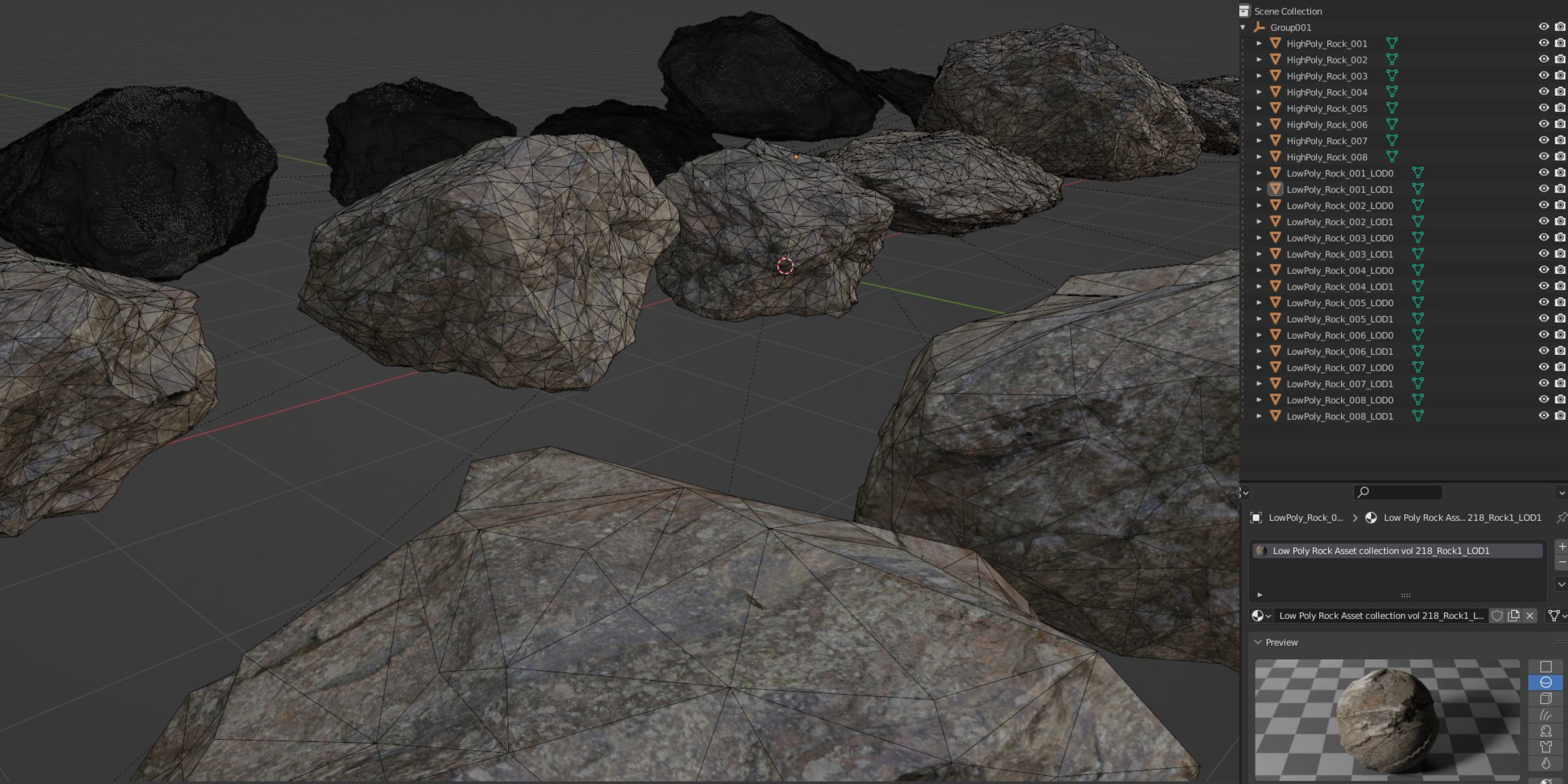Image resolution: width=1568 pixels, height=784 pixels.
Task: Hide HighPoly_Rock_005 in viewport
Action: 1544,108
